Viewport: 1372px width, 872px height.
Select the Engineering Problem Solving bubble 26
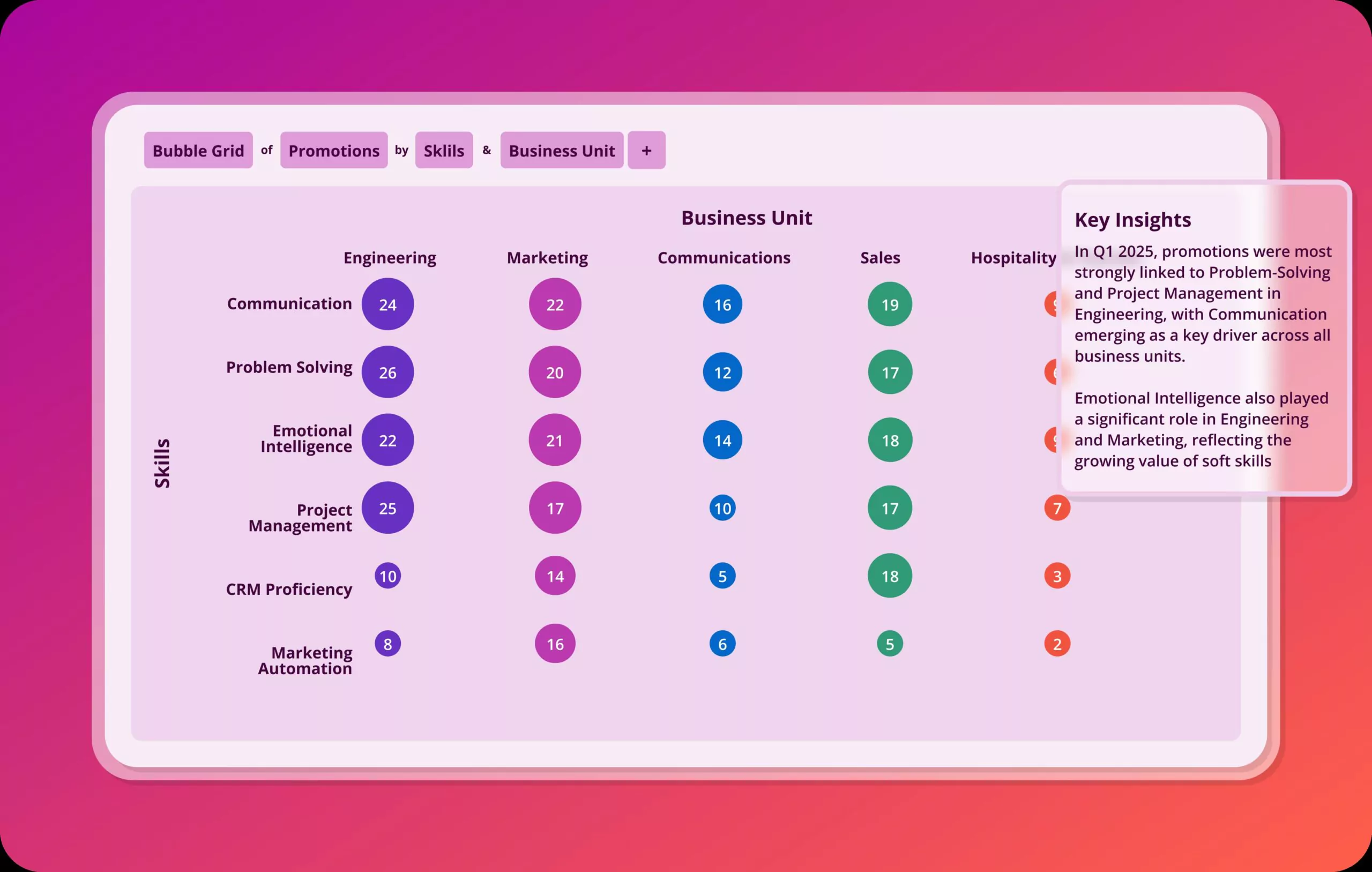coord(387,372)
